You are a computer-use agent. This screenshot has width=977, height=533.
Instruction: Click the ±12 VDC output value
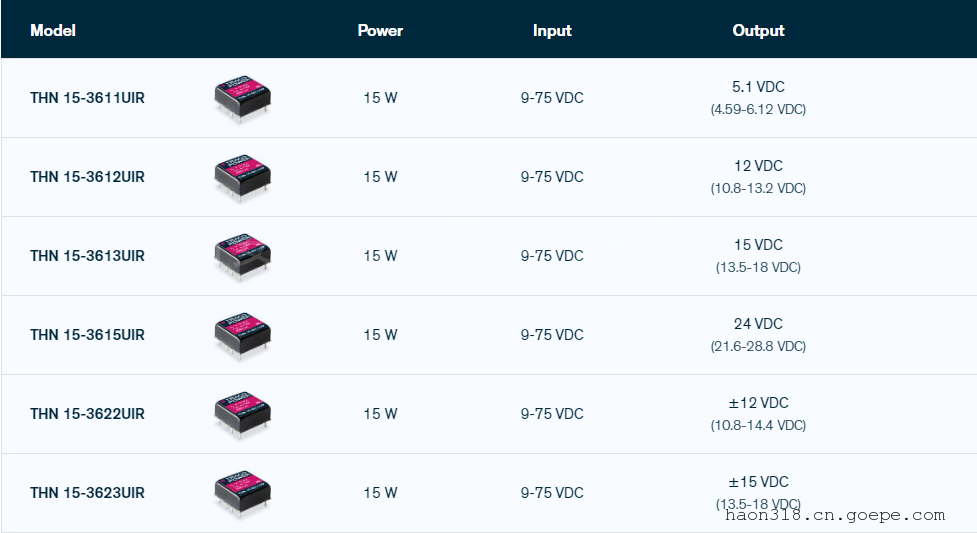point(758,403)
